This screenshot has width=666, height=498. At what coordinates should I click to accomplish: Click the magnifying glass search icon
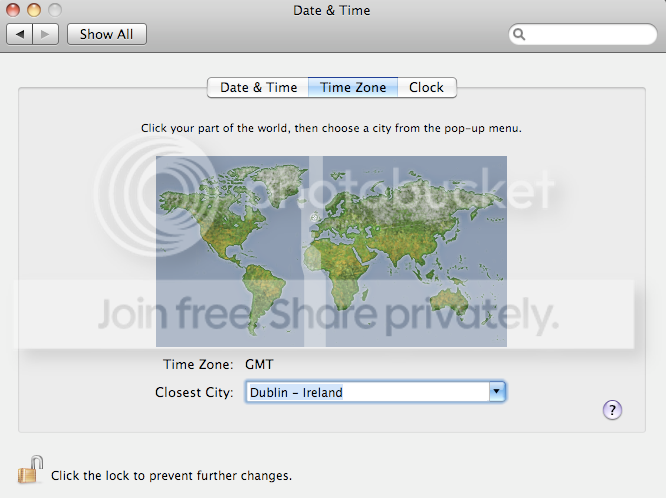(519, 34)
